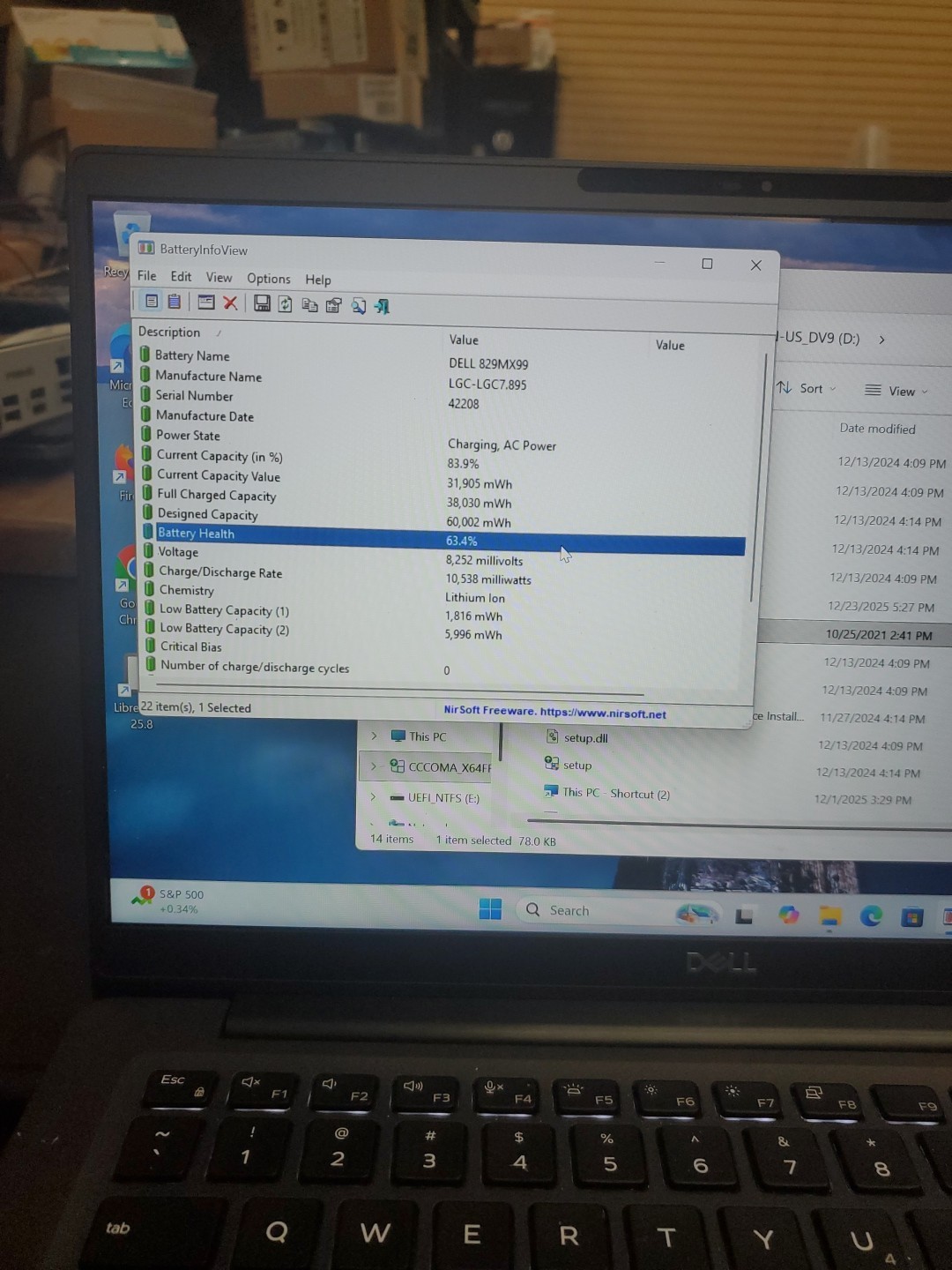Click the BatteryInfoView title bar app icon

[x=146, y=248]
